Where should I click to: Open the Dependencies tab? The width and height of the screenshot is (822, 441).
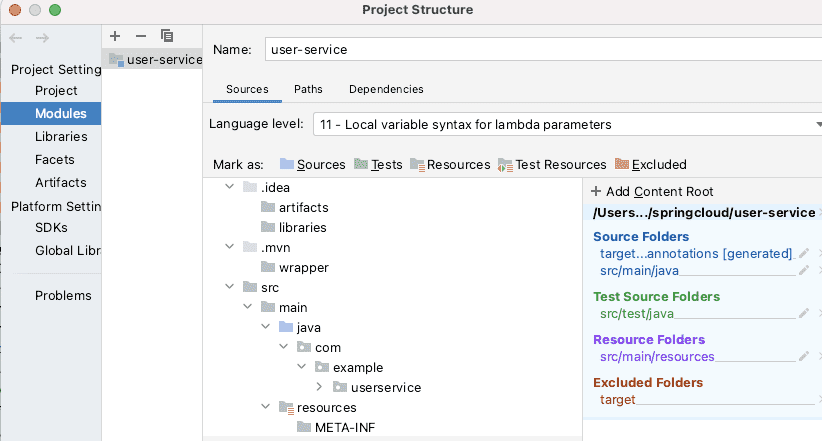click(x=386, y=89)
